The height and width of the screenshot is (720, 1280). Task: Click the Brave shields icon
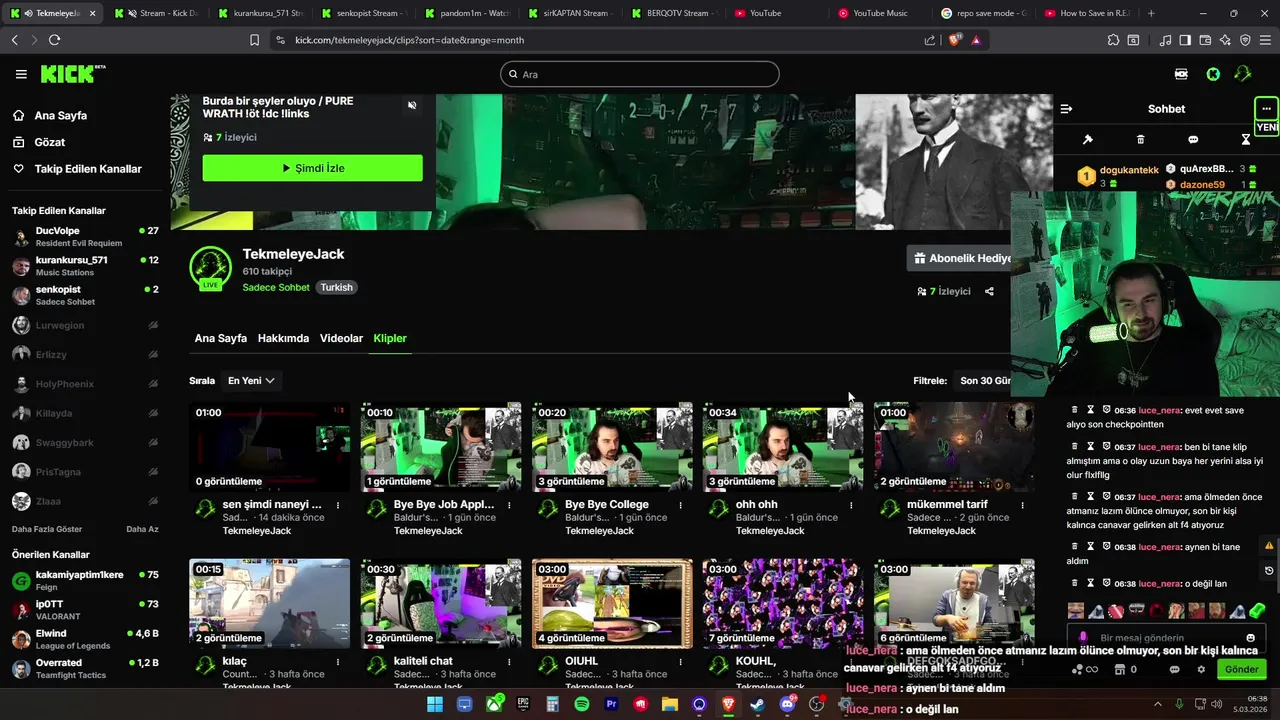pyautogui.click(x=954, y=40)
